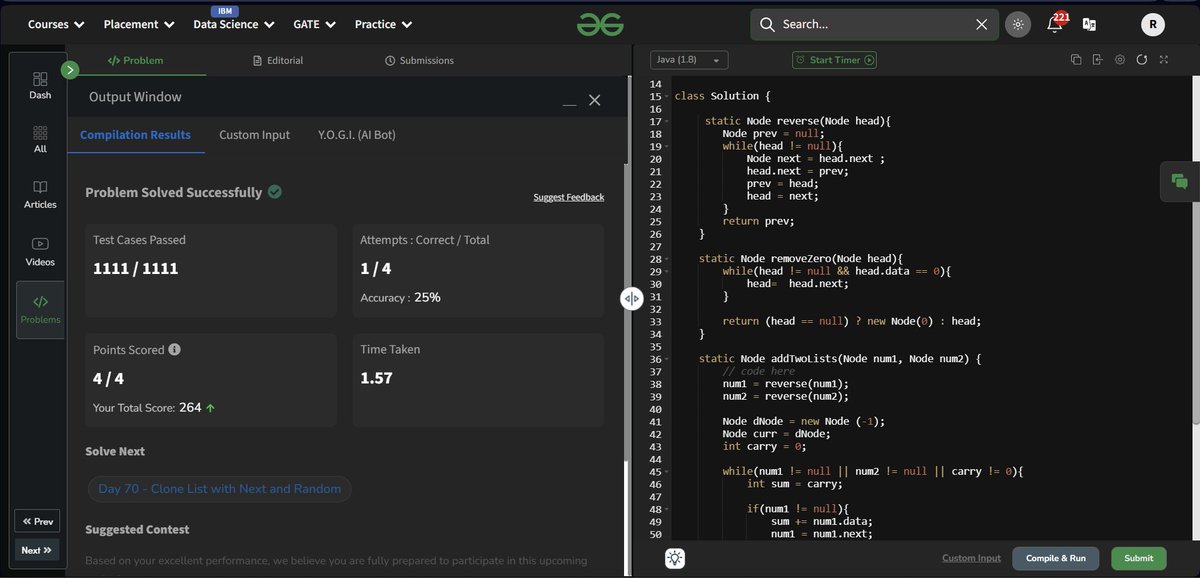Screen dimensions: 1200x578
Task: Open the chat bubble side widget
Action: click(1180, 181)
